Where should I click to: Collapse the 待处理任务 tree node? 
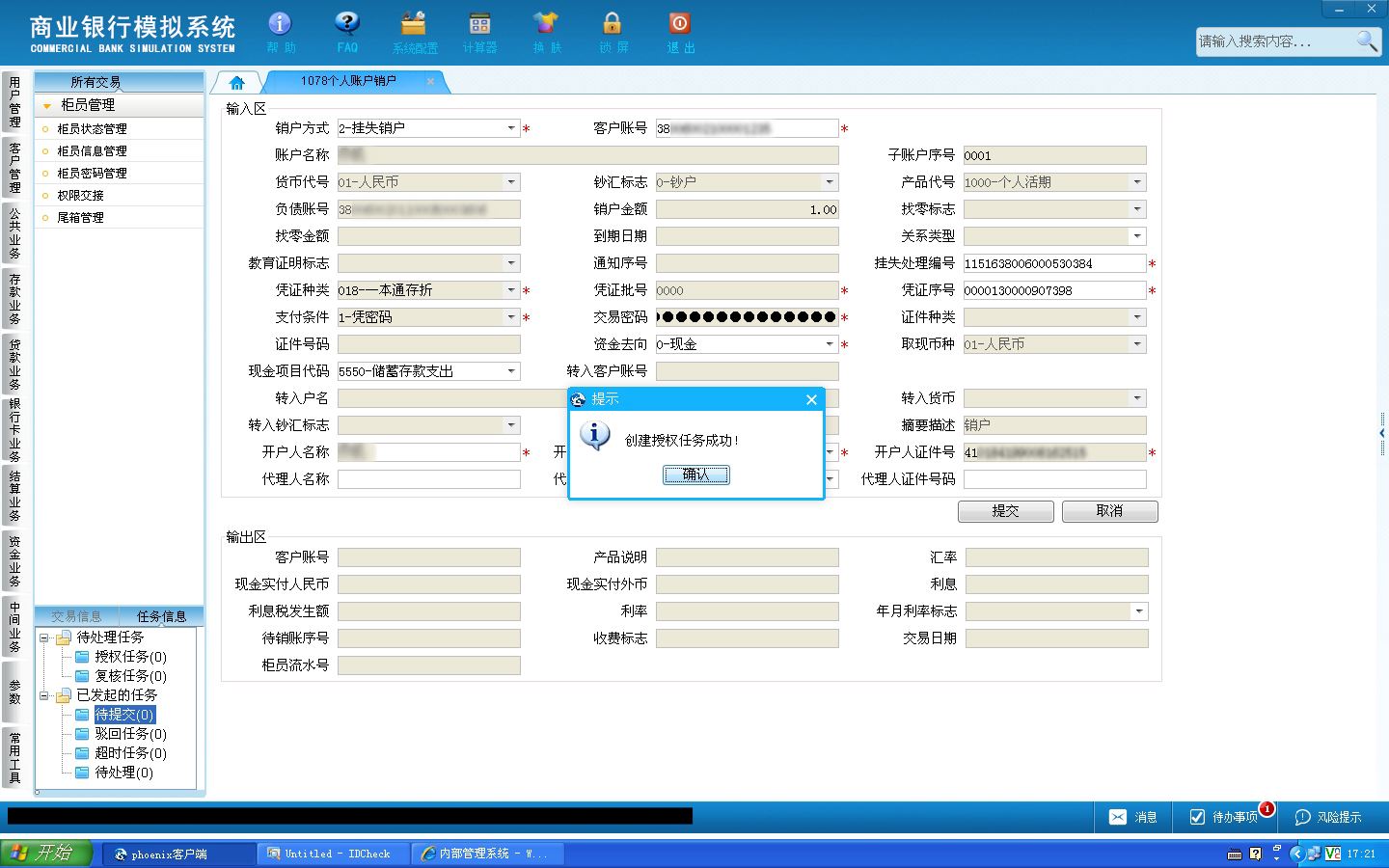click(43, 637)
